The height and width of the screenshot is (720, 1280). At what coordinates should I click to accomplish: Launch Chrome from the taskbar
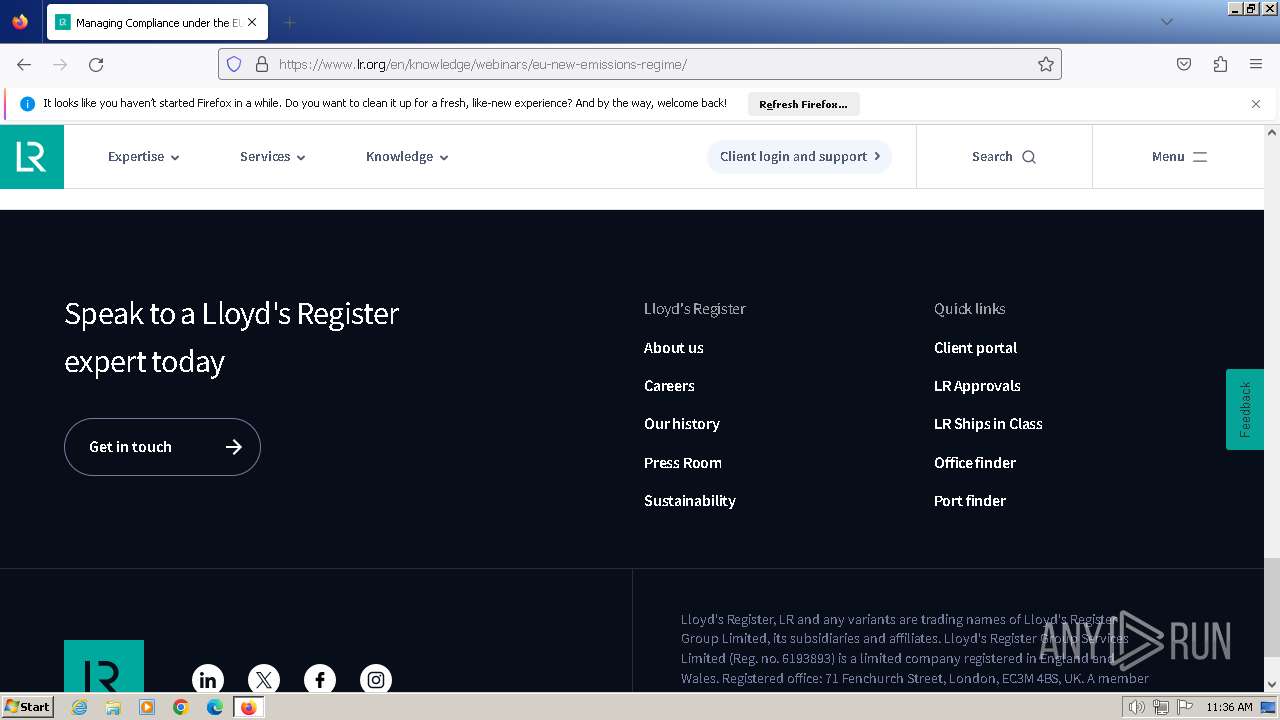181,707
